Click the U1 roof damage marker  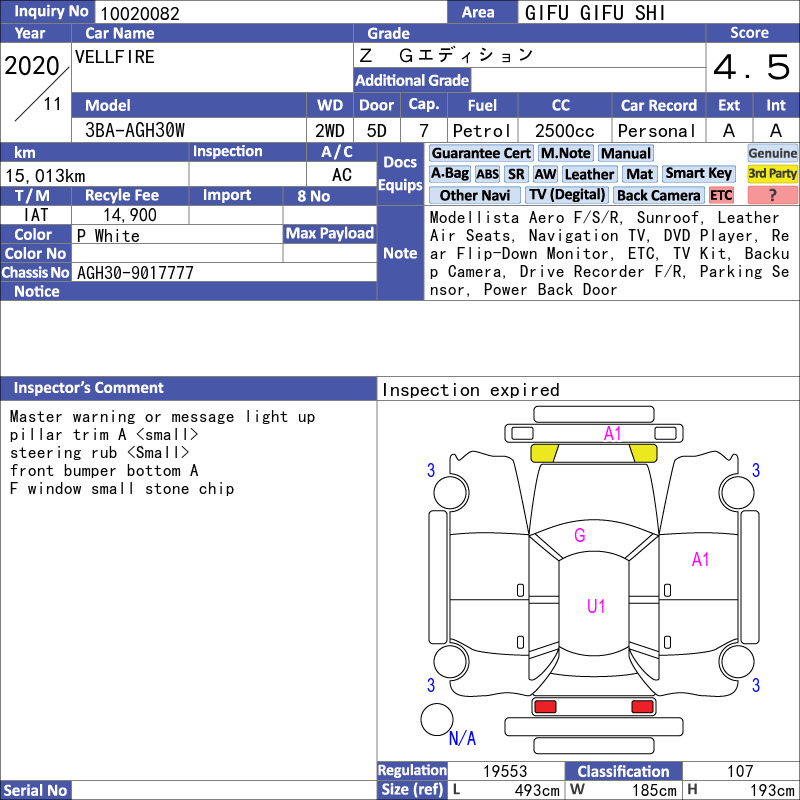tap(596, 606)
